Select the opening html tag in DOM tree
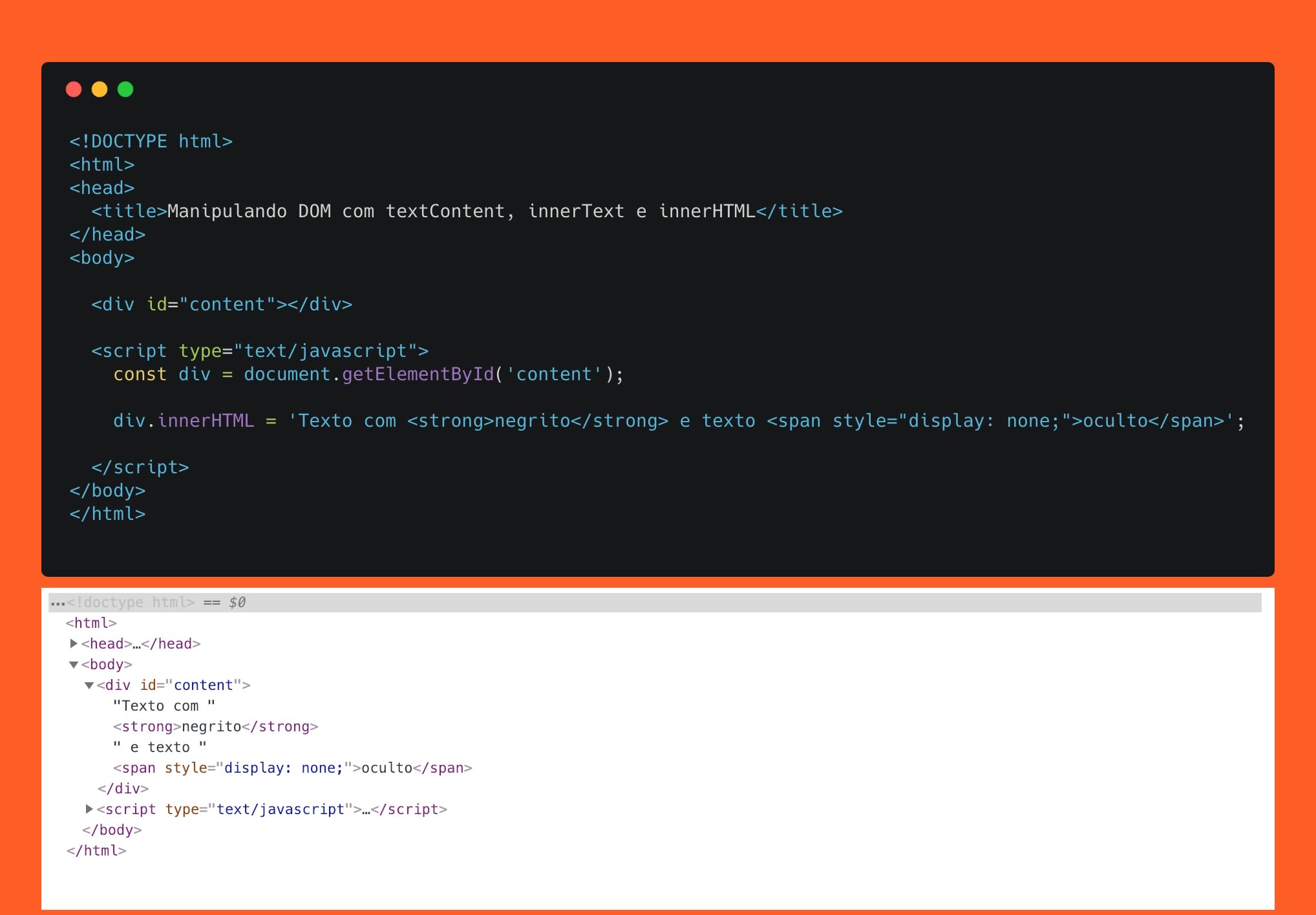1316x915 pixels. tap(91, 623)
